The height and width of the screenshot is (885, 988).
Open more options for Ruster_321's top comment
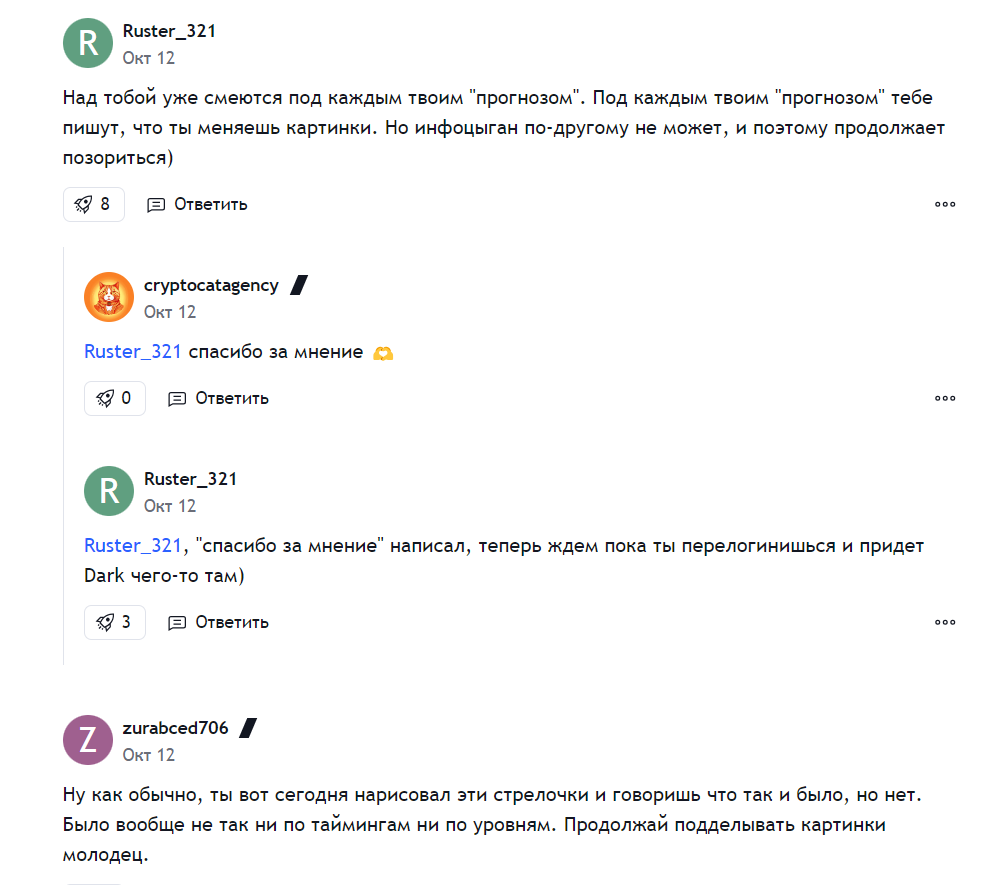point(945,204)
